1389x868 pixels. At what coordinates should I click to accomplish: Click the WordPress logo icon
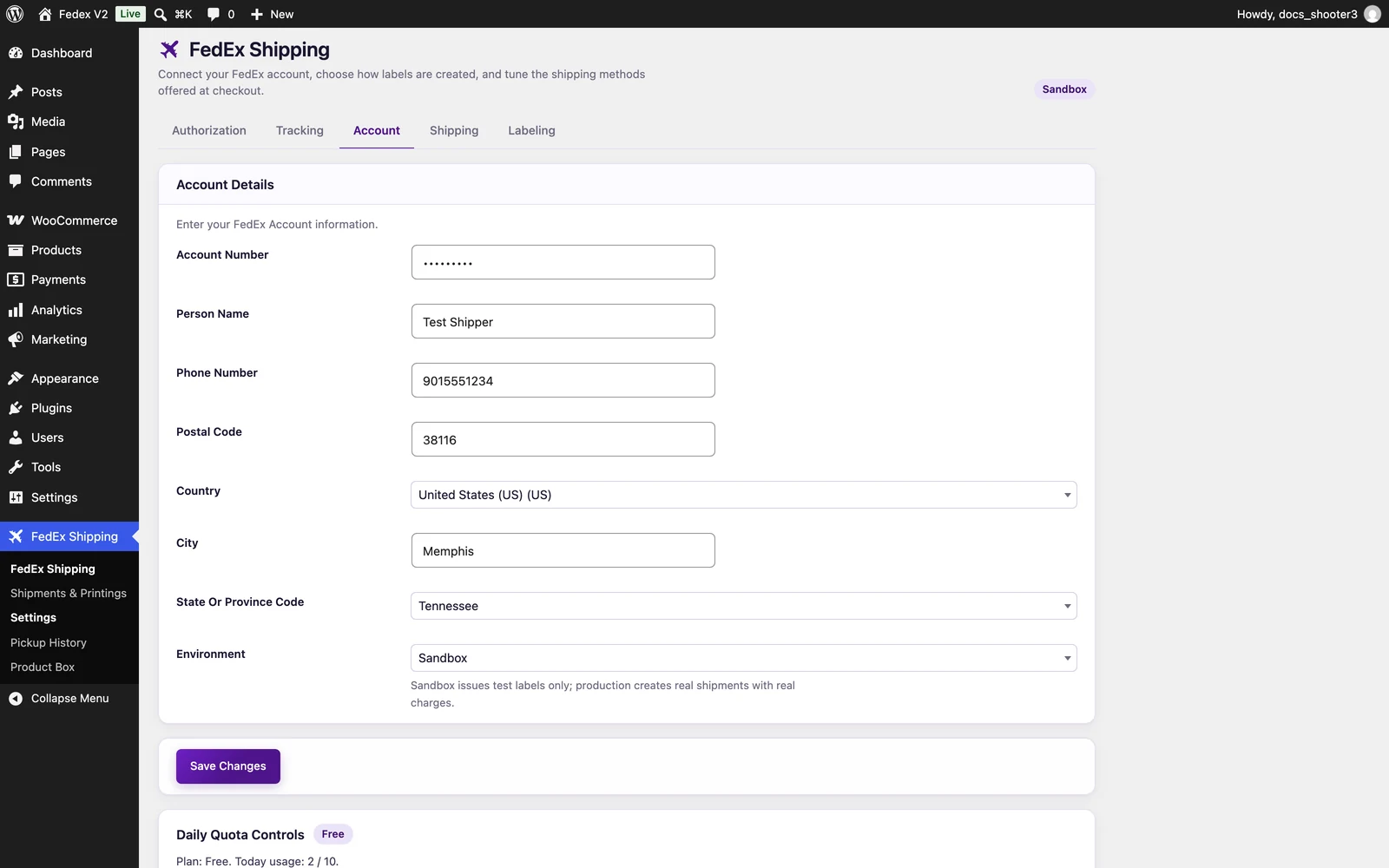click(x=15, y=14)
